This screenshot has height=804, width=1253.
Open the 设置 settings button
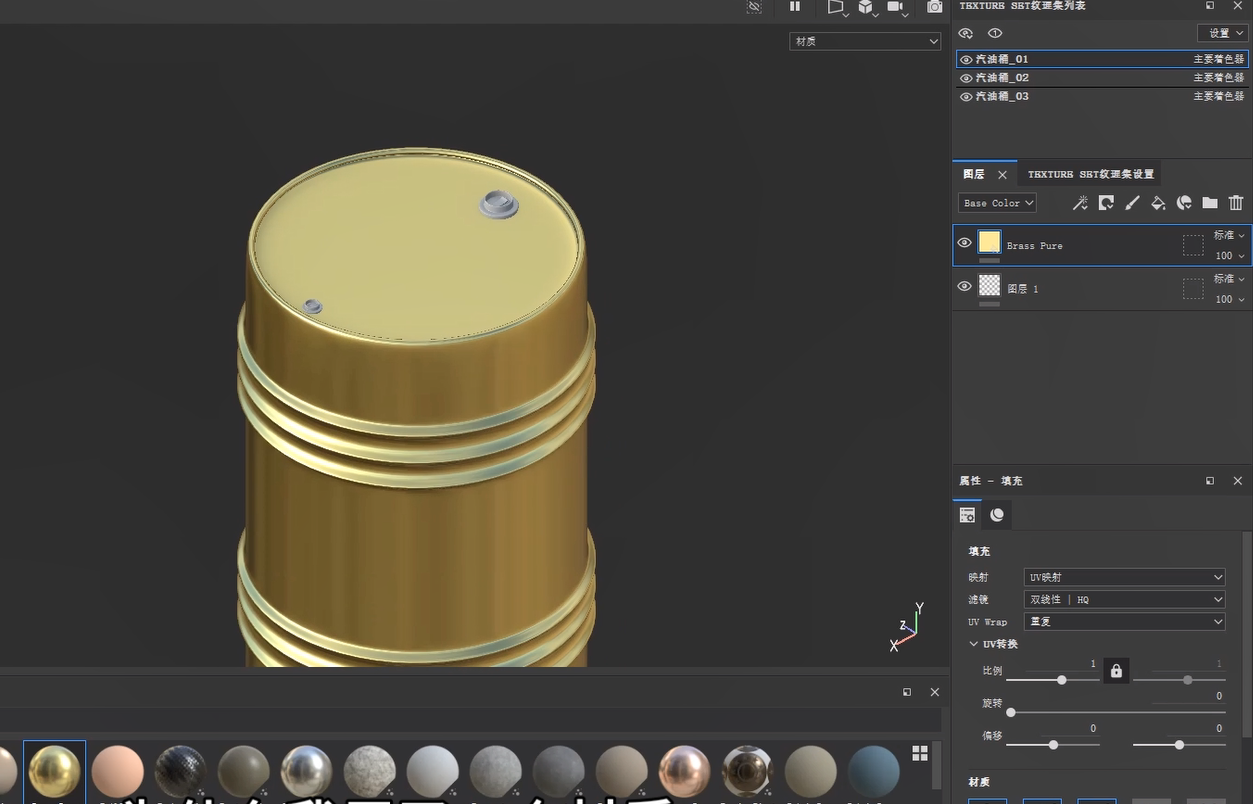point(1222,33)
